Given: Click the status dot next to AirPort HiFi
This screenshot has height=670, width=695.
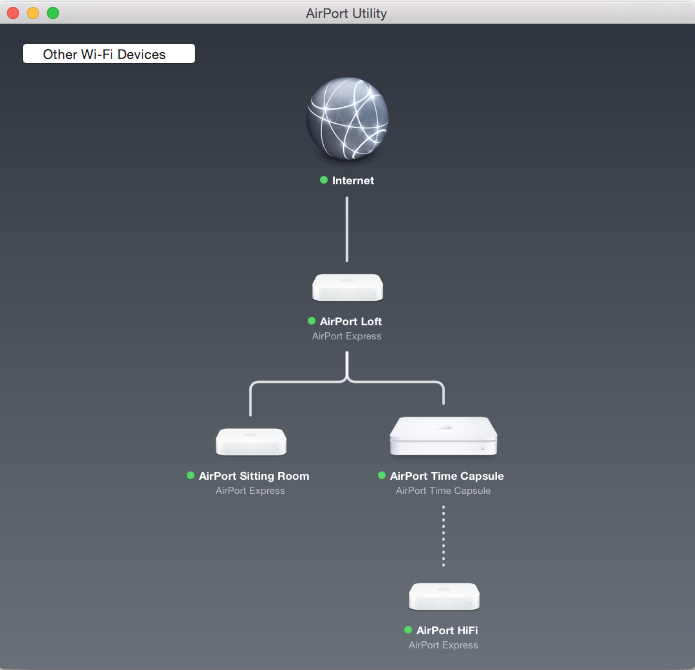Looking at the screenshot, I should pos(408,630).
